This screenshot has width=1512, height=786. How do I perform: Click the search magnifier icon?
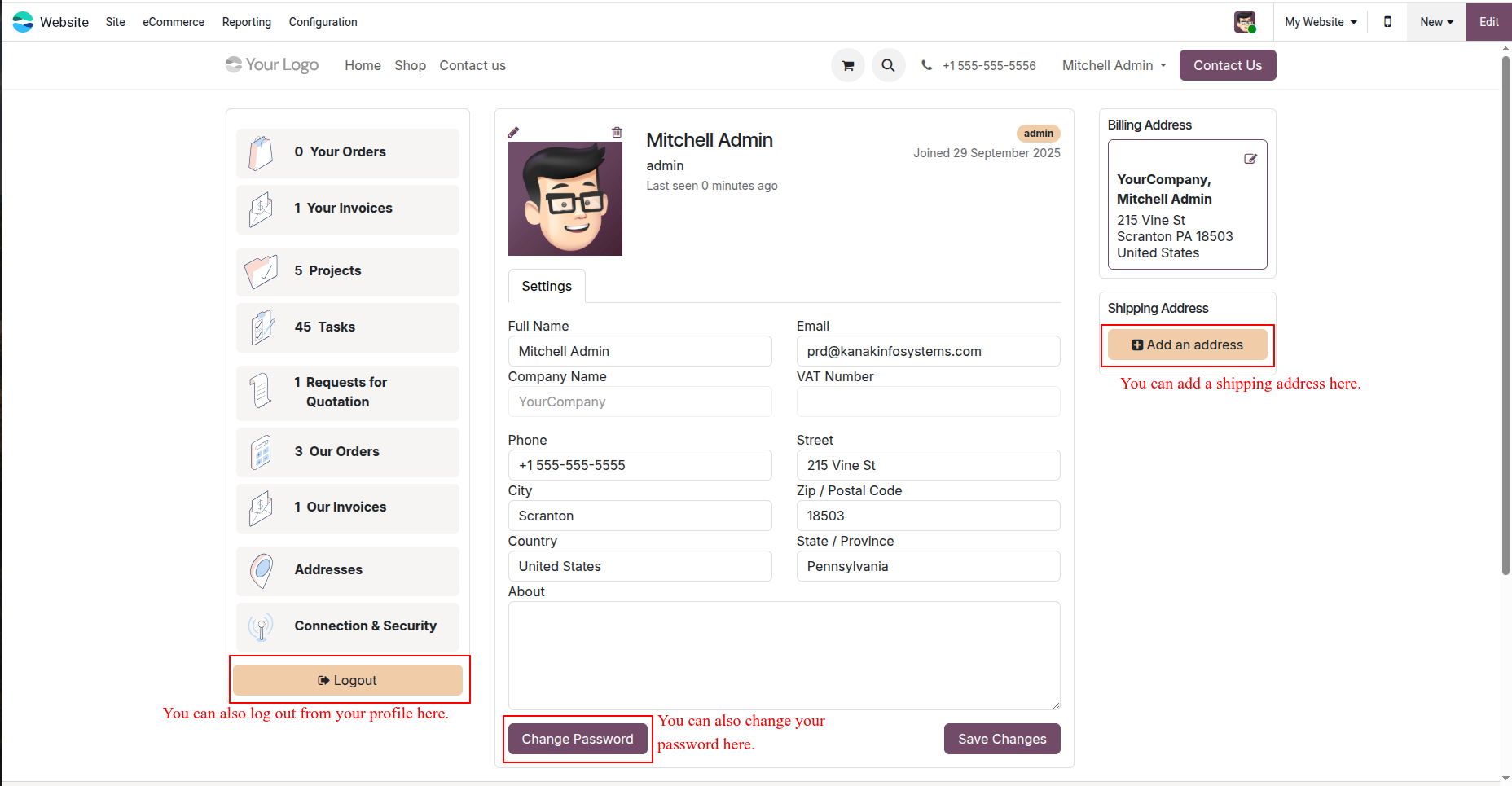889,65
